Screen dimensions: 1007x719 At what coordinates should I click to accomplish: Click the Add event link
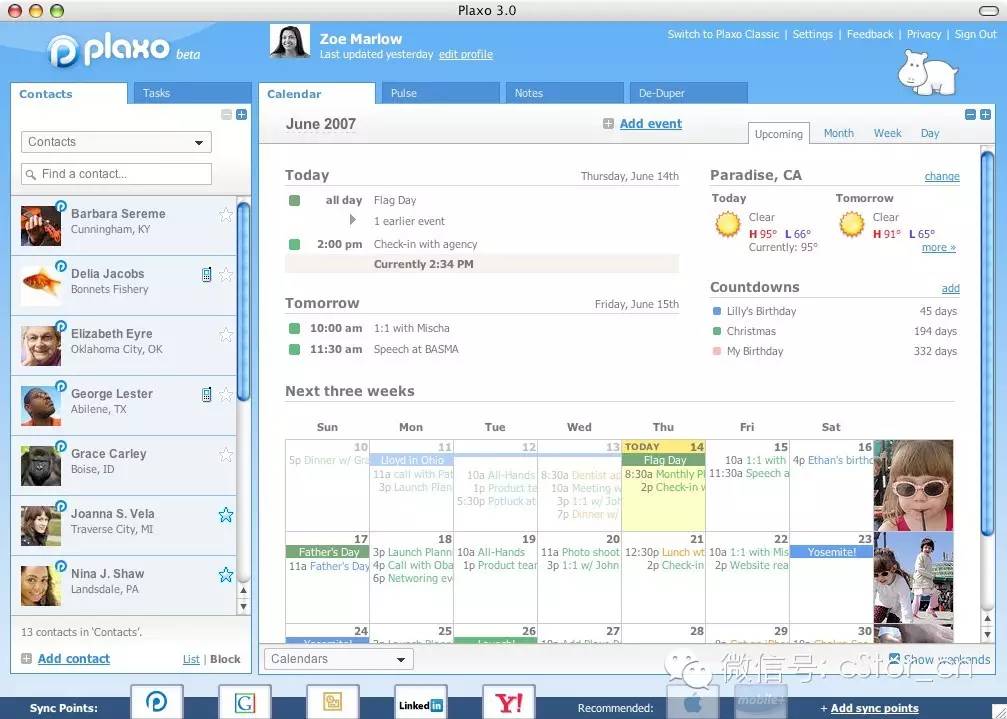[651, 124]
